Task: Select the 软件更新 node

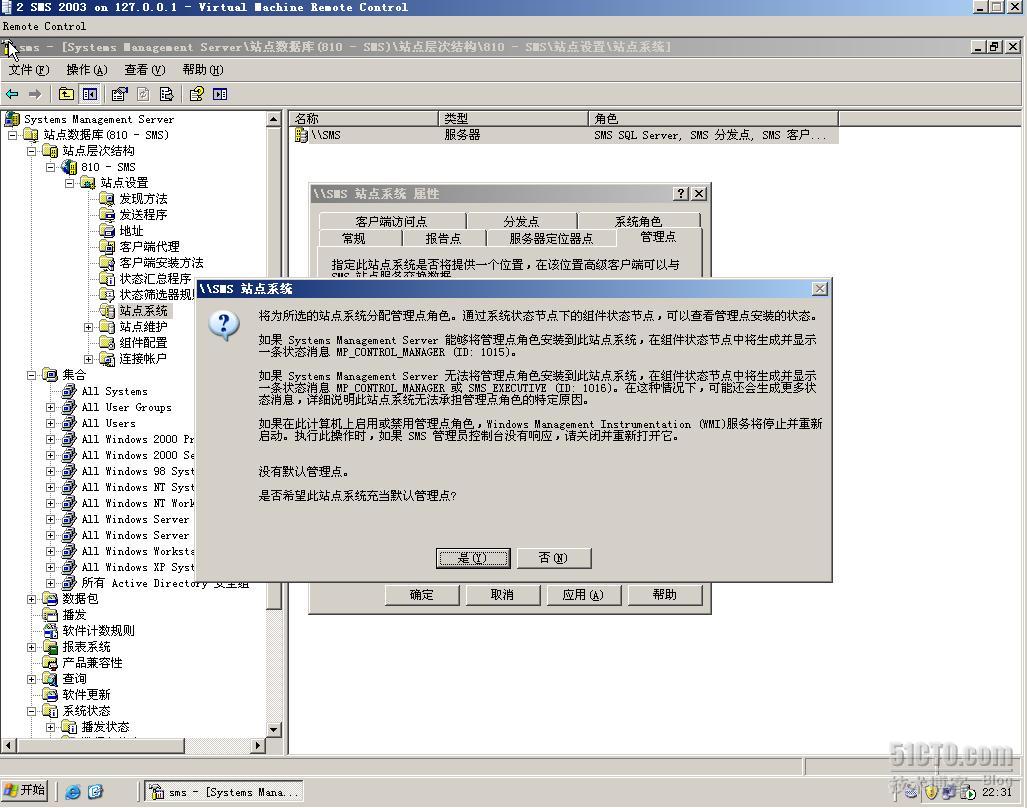Action: pos(86,695)
